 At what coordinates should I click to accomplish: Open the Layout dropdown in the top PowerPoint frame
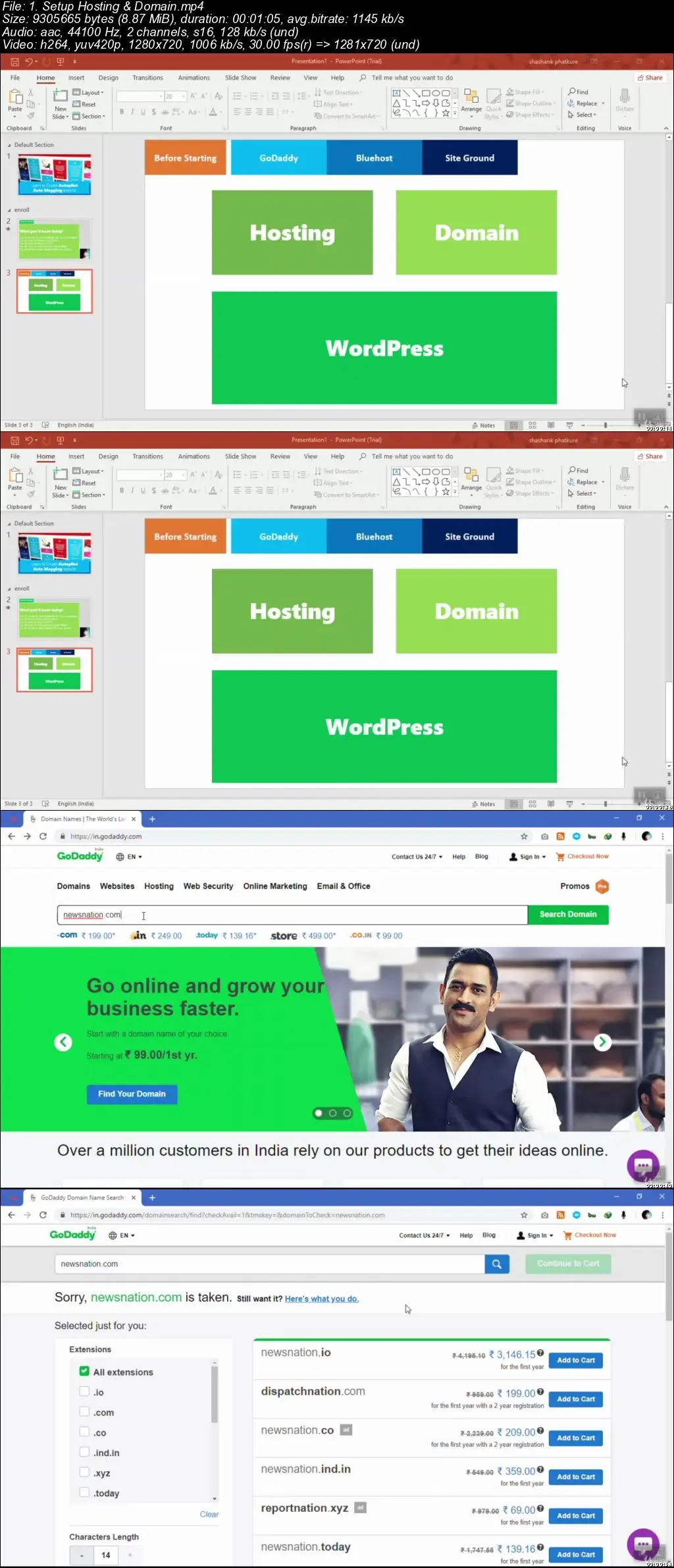pos(88,93)
